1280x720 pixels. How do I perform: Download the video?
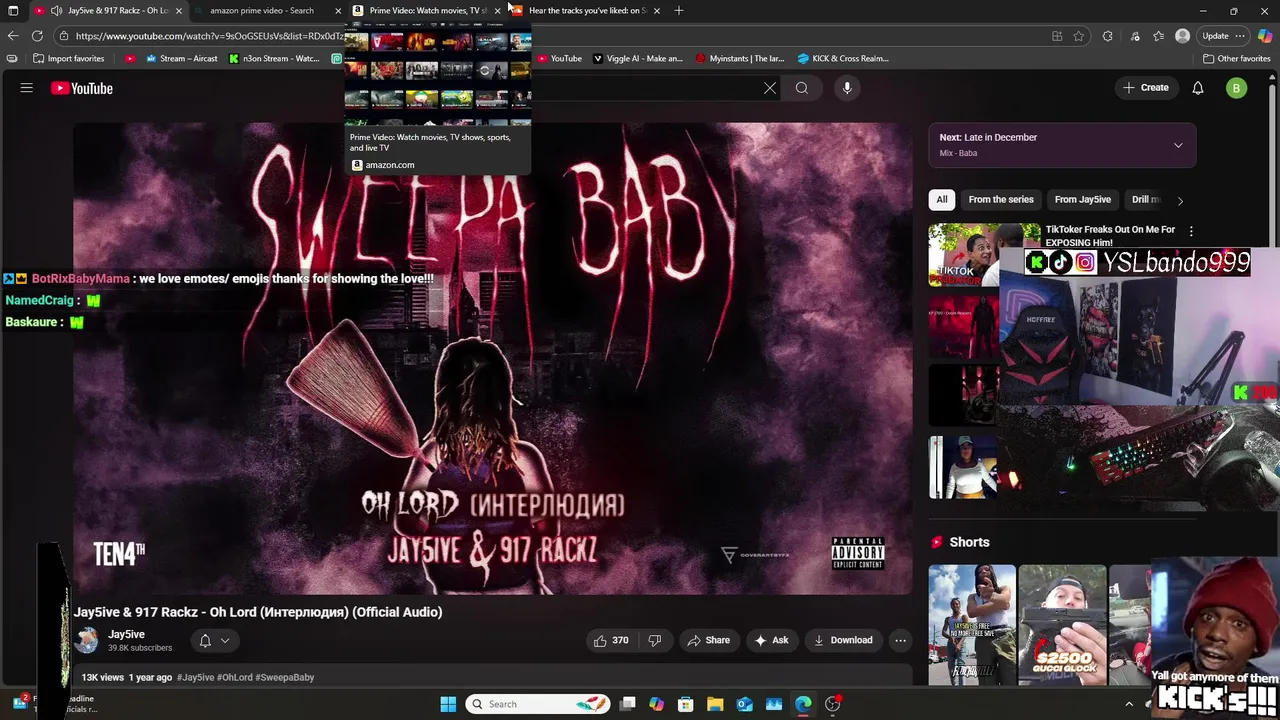click(843, 640)
